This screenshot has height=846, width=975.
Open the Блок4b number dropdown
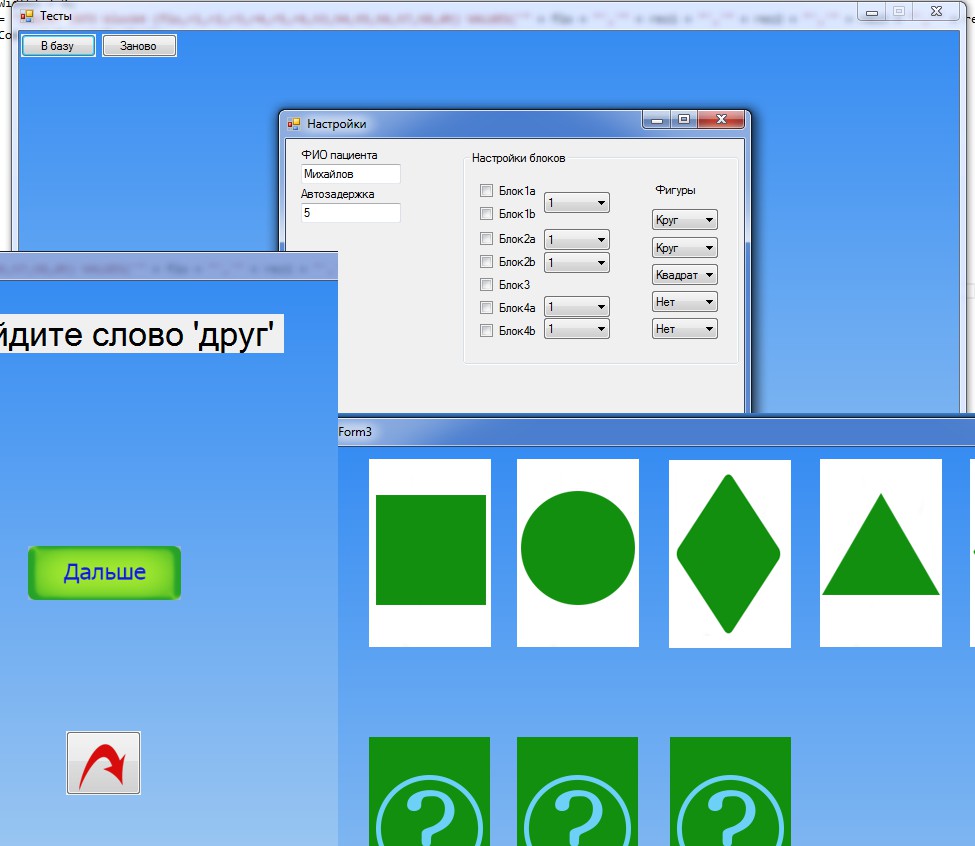point(577,328)
